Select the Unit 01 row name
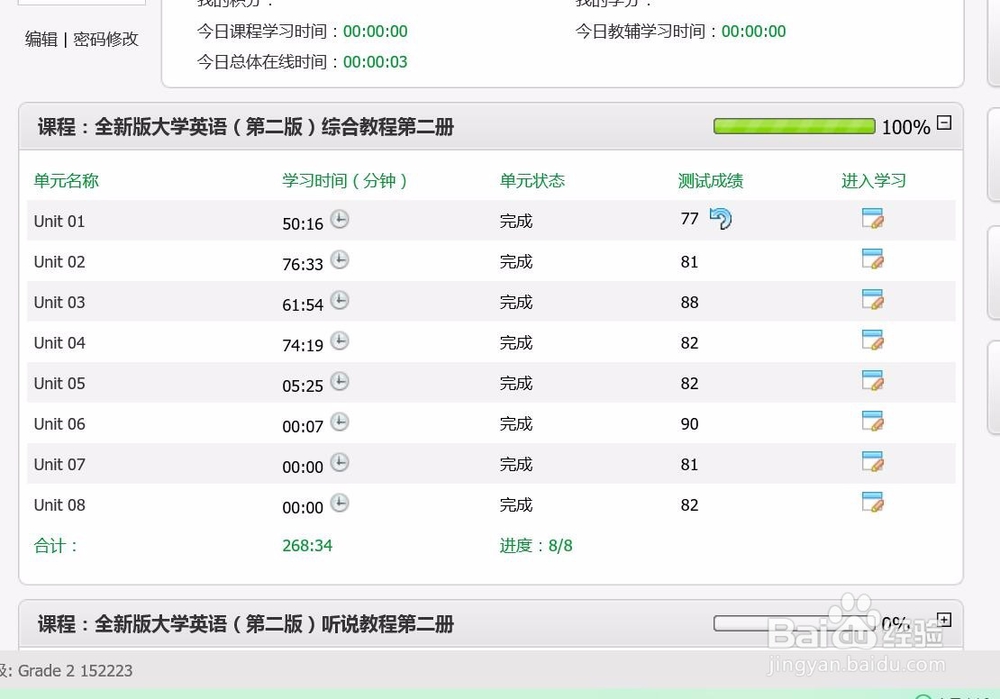The height and width of the screenshot is (699, 1000). click(59, 221)
